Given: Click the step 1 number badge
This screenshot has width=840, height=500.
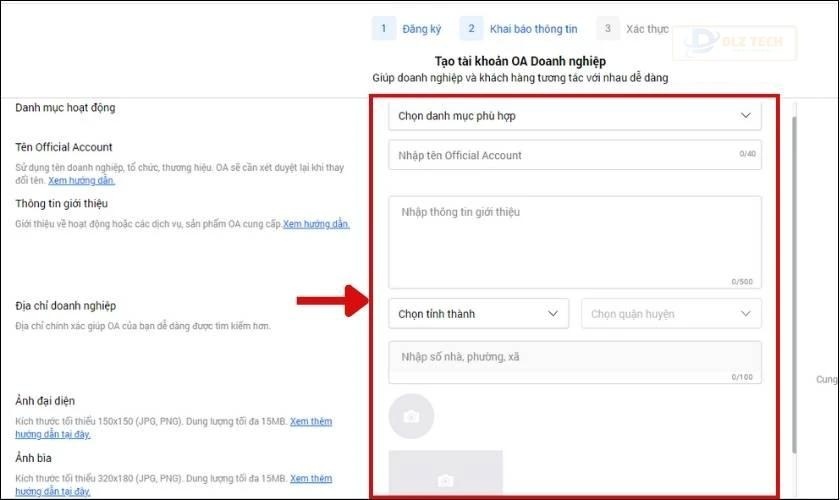Looking at the screenshot, I should 383,29.
